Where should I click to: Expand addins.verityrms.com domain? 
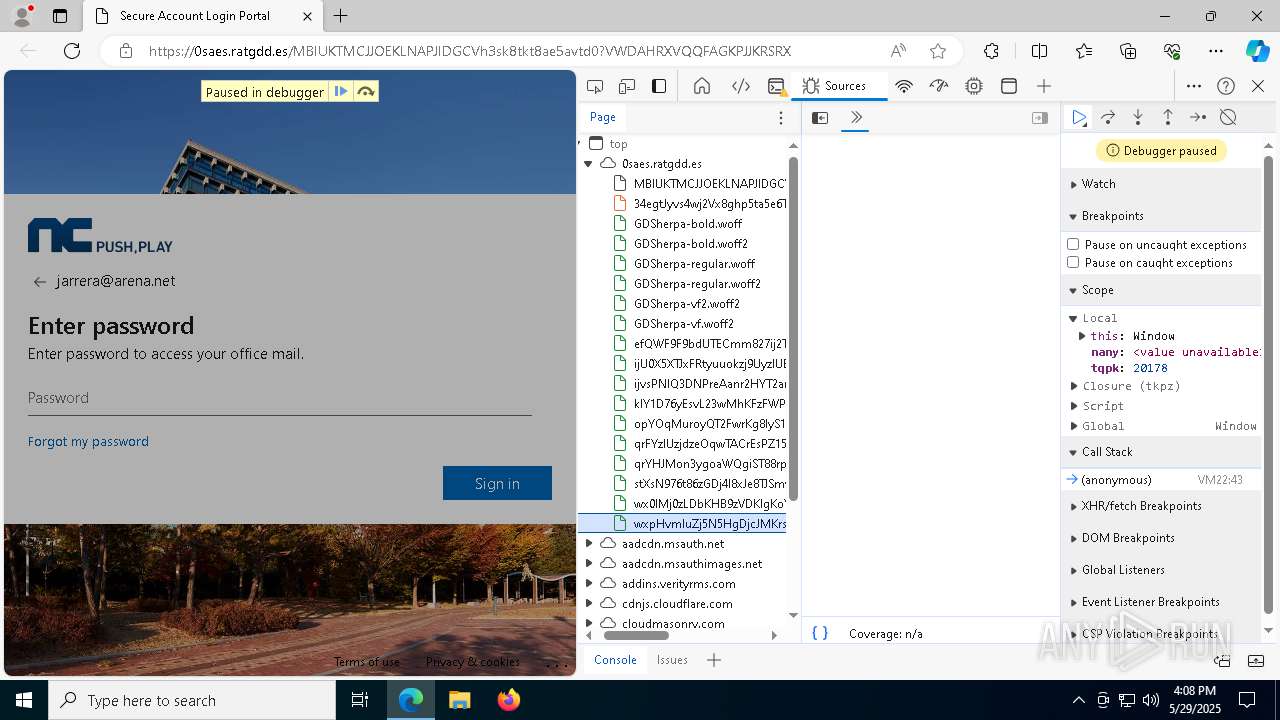tap(589, 583)
